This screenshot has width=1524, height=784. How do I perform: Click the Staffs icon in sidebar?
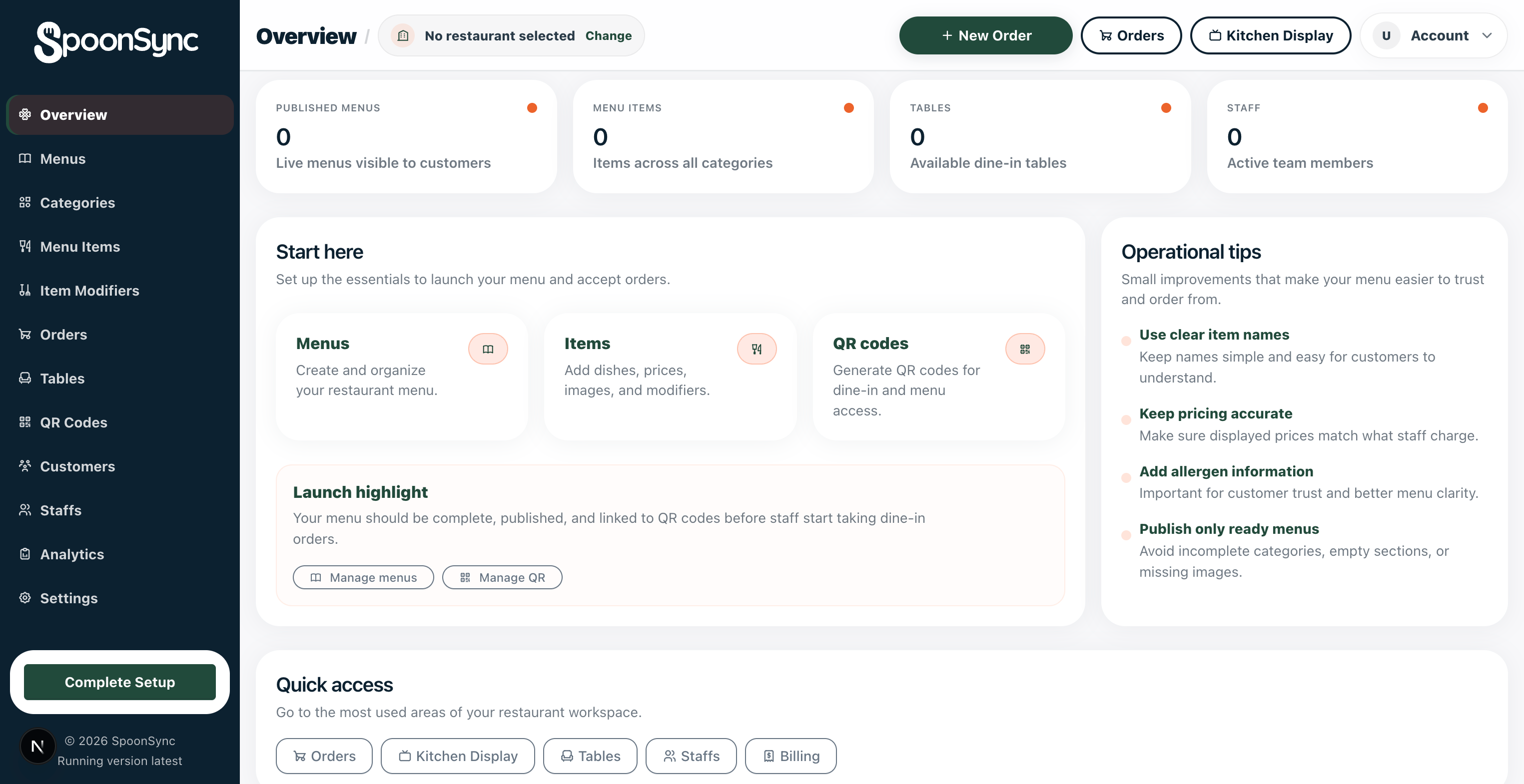[25, 510]
